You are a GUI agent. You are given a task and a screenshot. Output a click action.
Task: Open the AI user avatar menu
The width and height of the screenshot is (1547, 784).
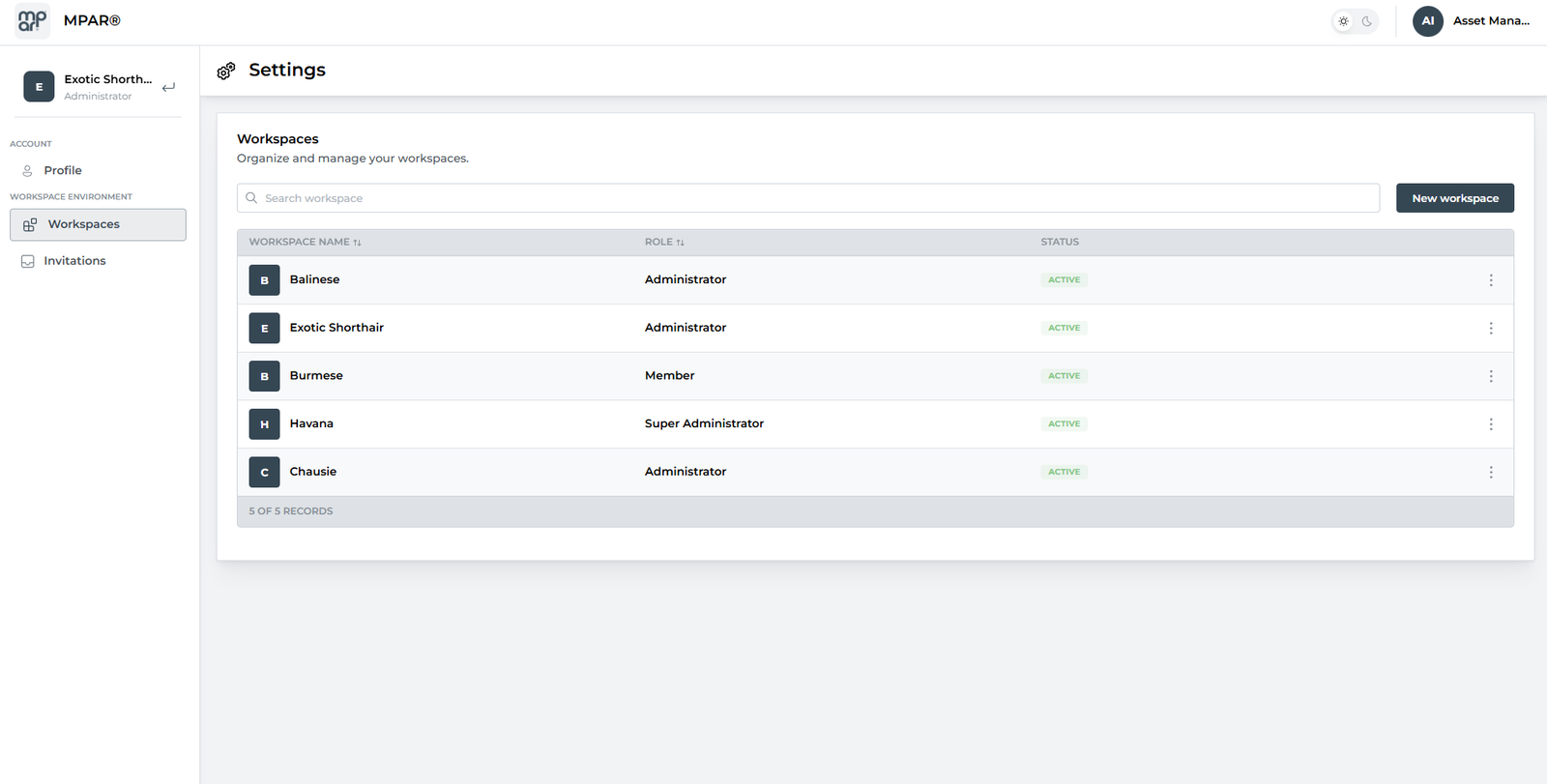tap(1427, 20)
